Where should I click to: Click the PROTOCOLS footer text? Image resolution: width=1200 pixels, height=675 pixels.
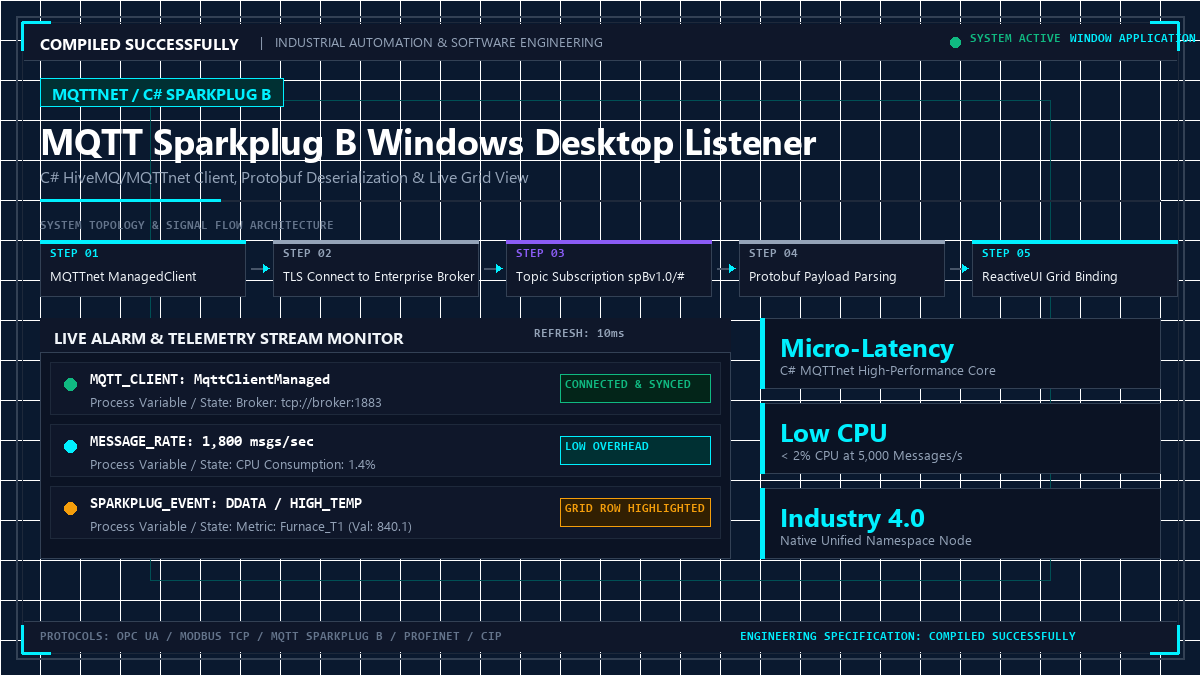271,636
